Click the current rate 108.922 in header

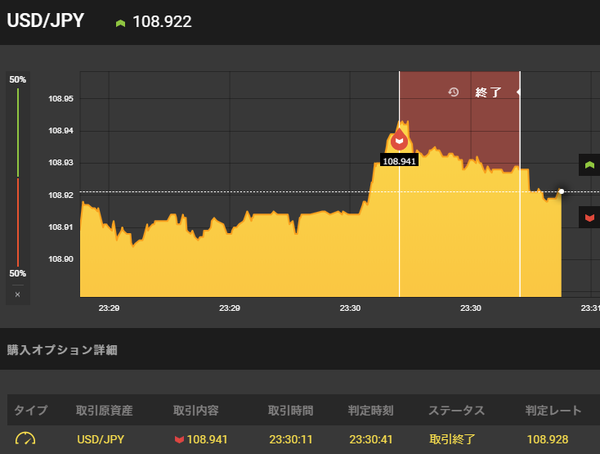pyautogui.click(x=162, y=22)
